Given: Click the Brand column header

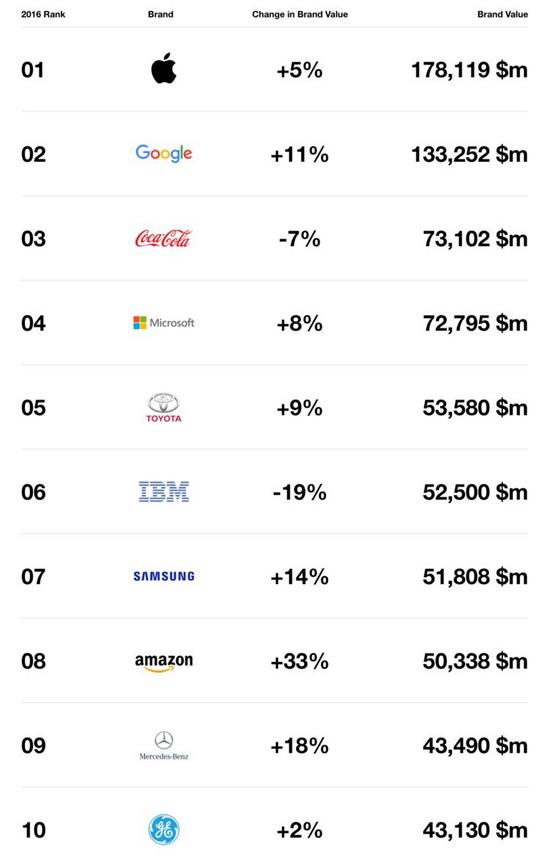Looking at the screenshot, I should click(x=160, y=14).
